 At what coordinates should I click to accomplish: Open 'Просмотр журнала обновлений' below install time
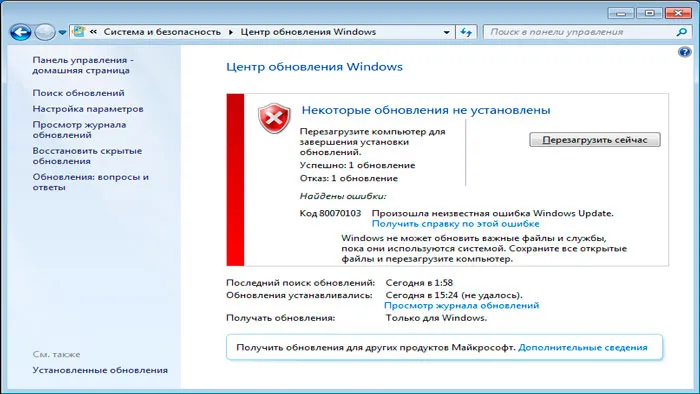click(x=462, y=306)
